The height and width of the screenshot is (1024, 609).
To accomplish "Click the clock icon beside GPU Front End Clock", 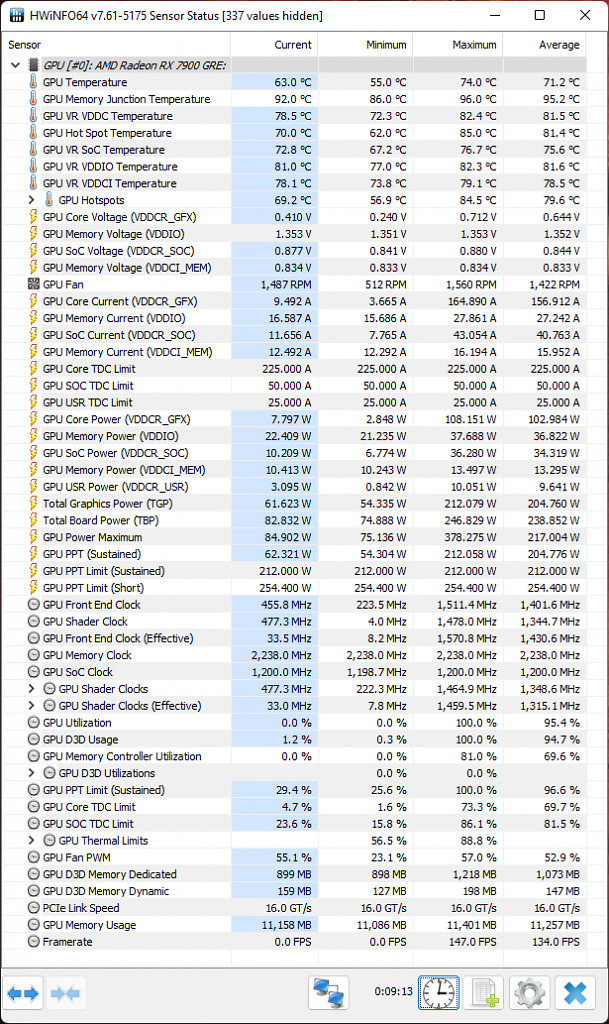I will (33, 604).
